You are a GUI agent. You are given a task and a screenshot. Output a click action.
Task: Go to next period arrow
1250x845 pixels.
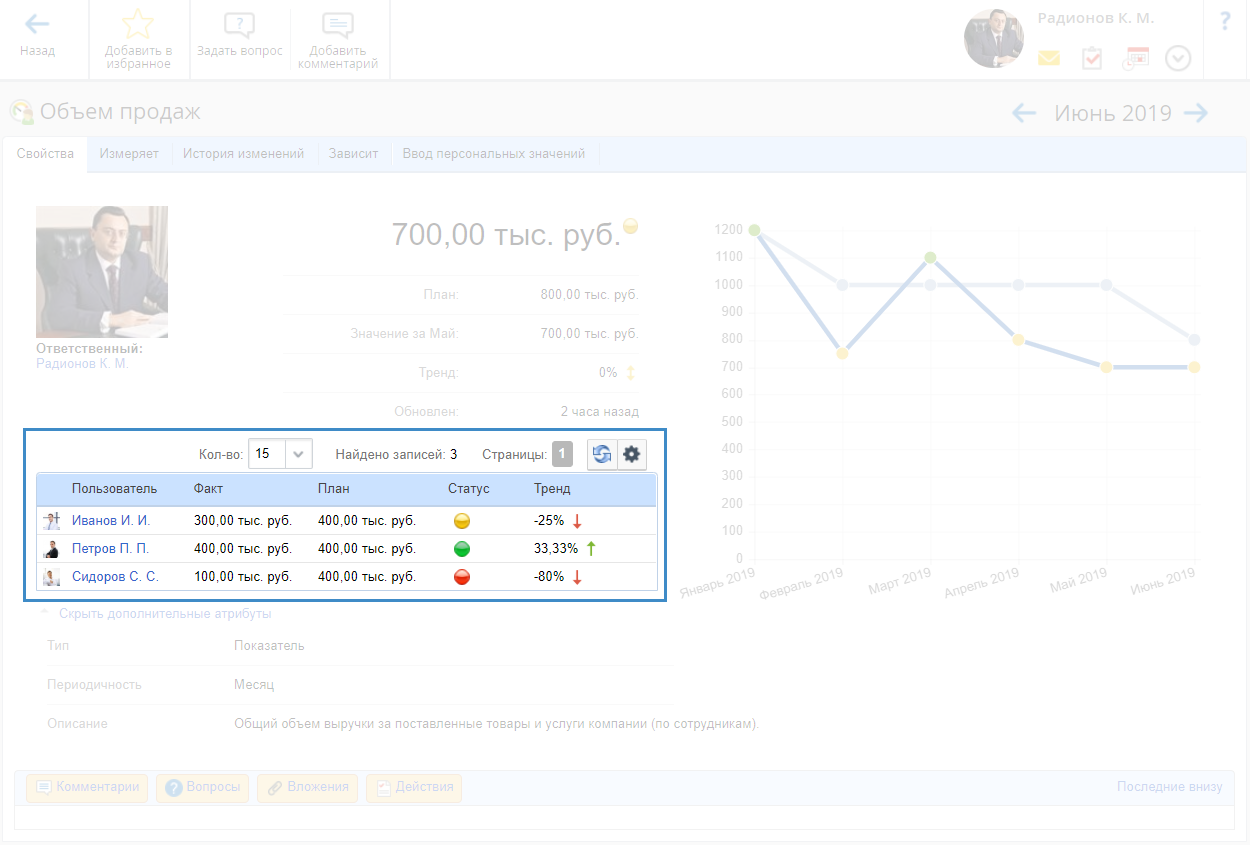(1196, 113)
